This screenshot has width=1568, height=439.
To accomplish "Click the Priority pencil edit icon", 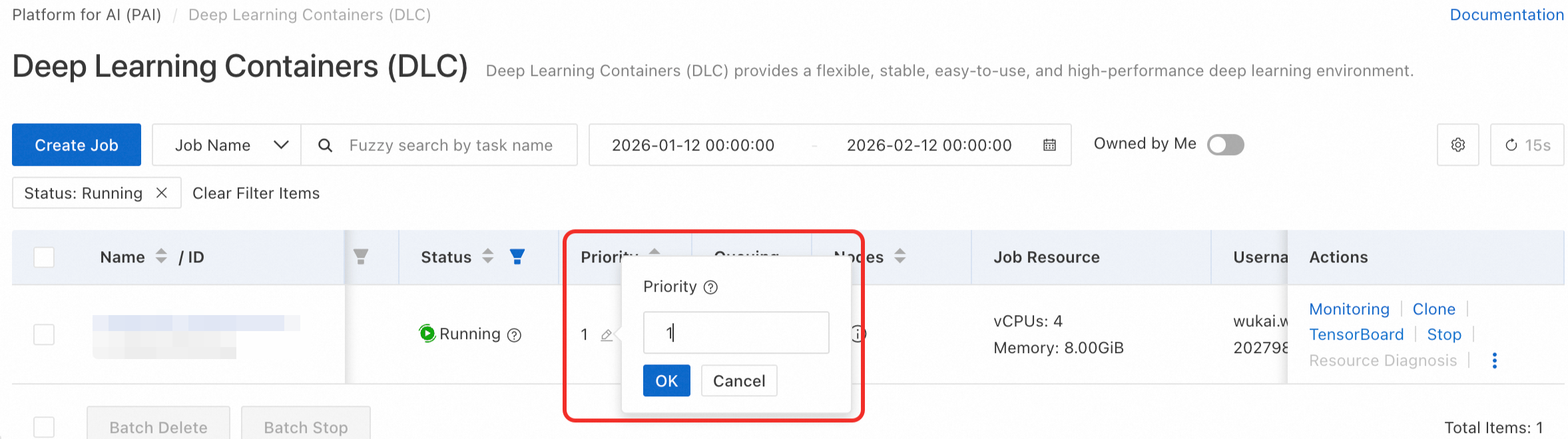I will (x=606, y=334).
